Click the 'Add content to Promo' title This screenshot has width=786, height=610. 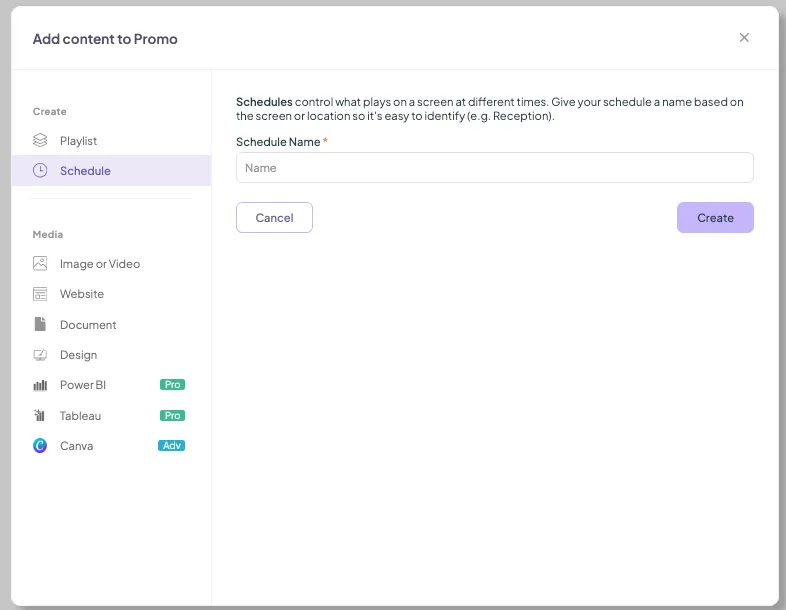(x=105, y=39)
